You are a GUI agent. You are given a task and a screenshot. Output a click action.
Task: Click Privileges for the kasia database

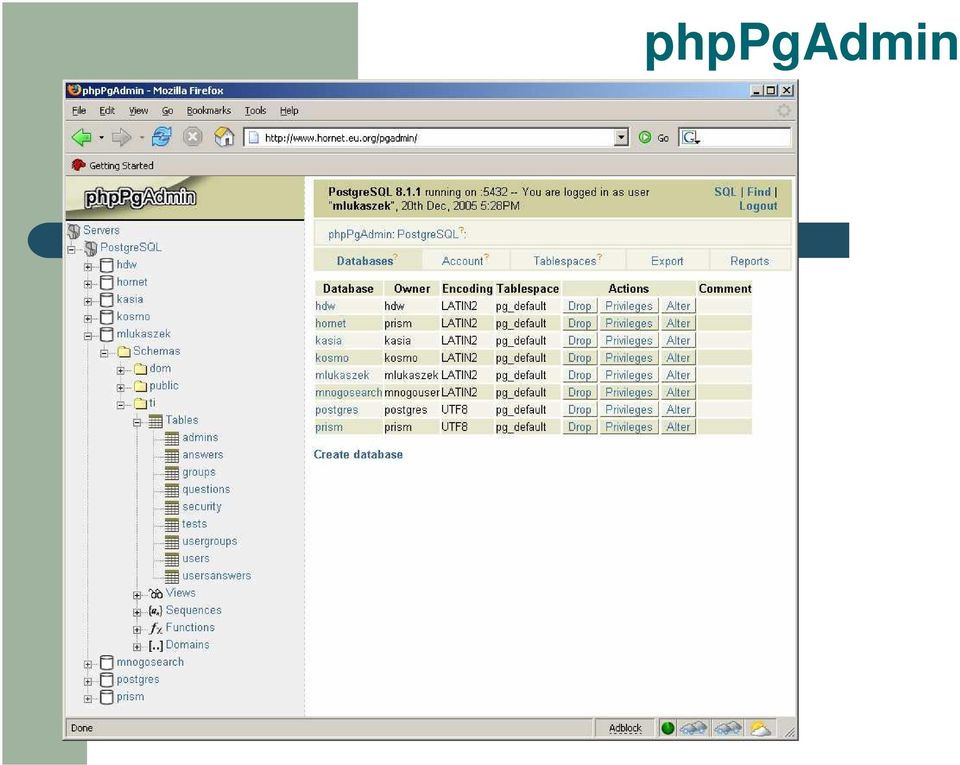(629, 340)
